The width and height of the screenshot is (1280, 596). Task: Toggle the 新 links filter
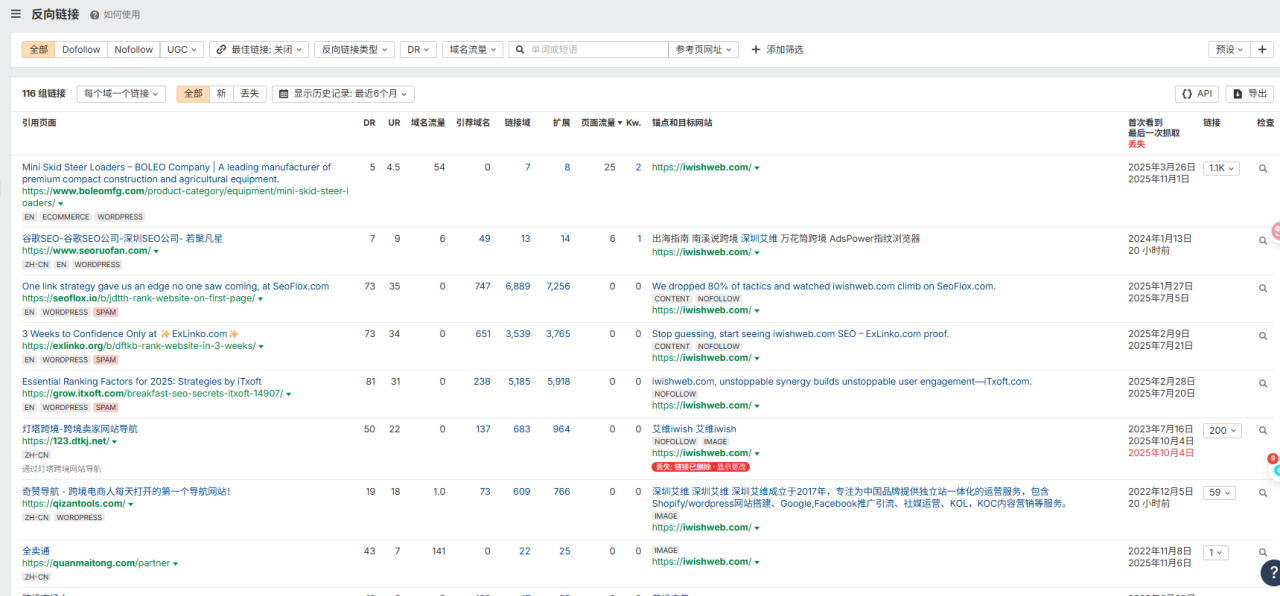(x=221, y=93)
